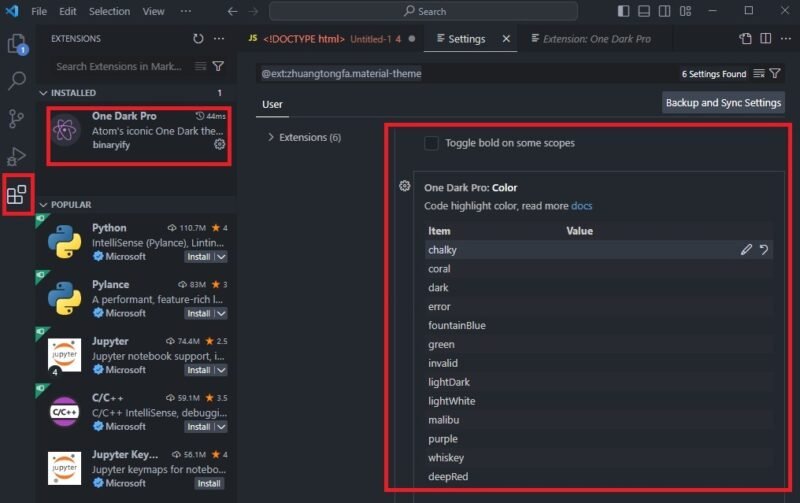Select the fountainBlue color row
The height and width of the screenshot is (503, 800).
pyautogui.click(x=598, y=325)
